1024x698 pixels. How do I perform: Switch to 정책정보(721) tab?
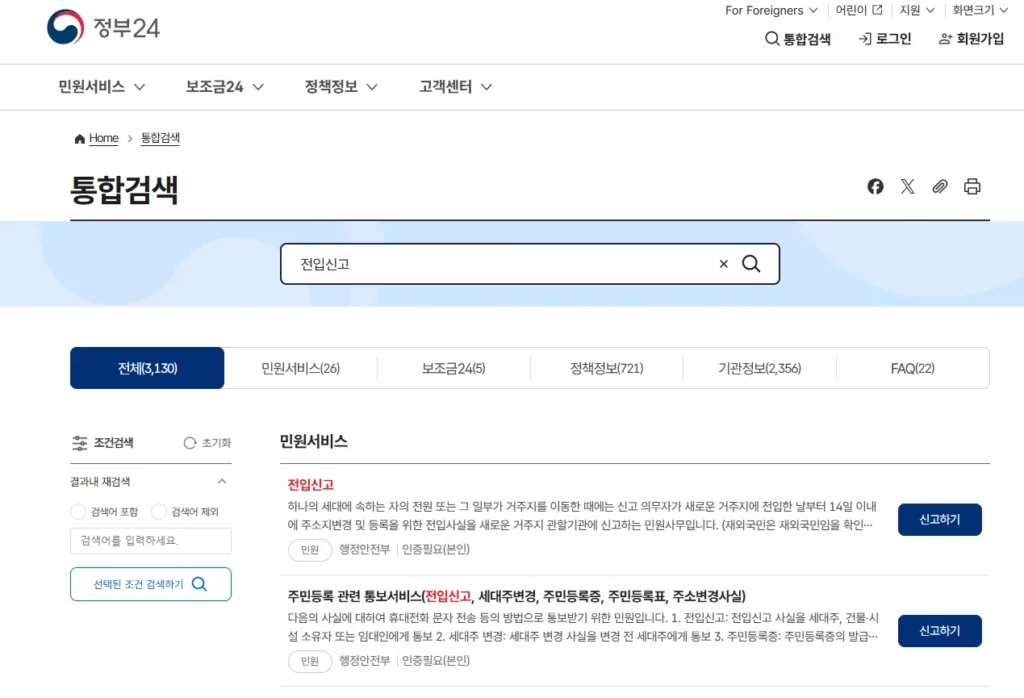coord(606,368)
